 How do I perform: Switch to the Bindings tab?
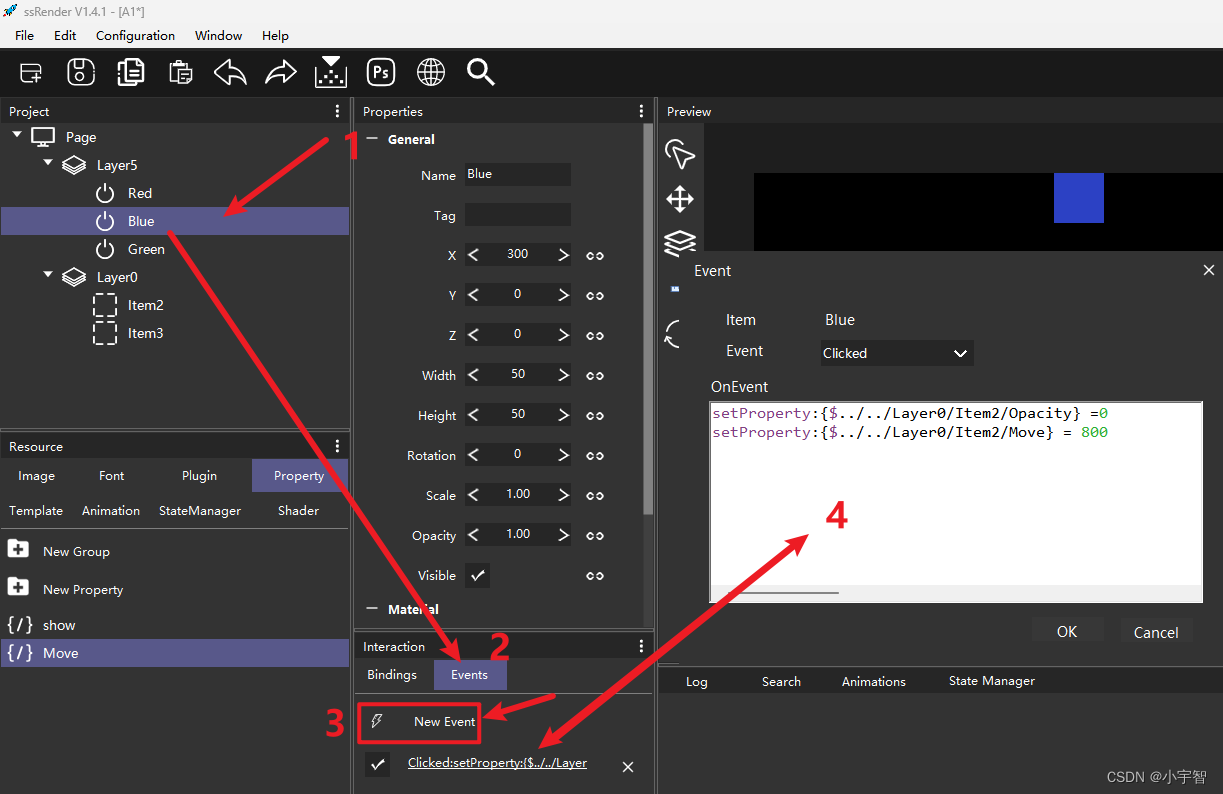click(x=392, y=674)
